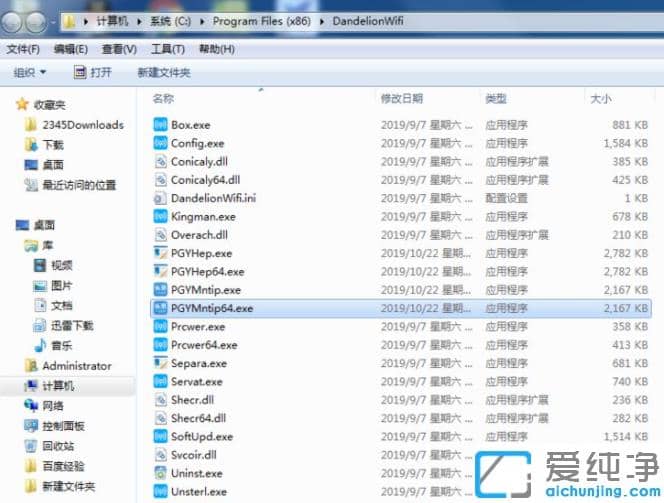Click the back navigation arrow button

tap(15, 21)
